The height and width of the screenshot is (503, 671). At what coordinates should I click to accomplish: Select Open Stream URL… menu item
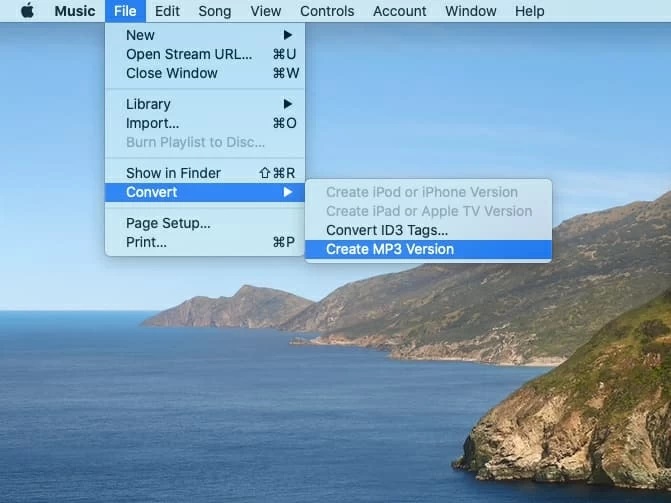189,54
